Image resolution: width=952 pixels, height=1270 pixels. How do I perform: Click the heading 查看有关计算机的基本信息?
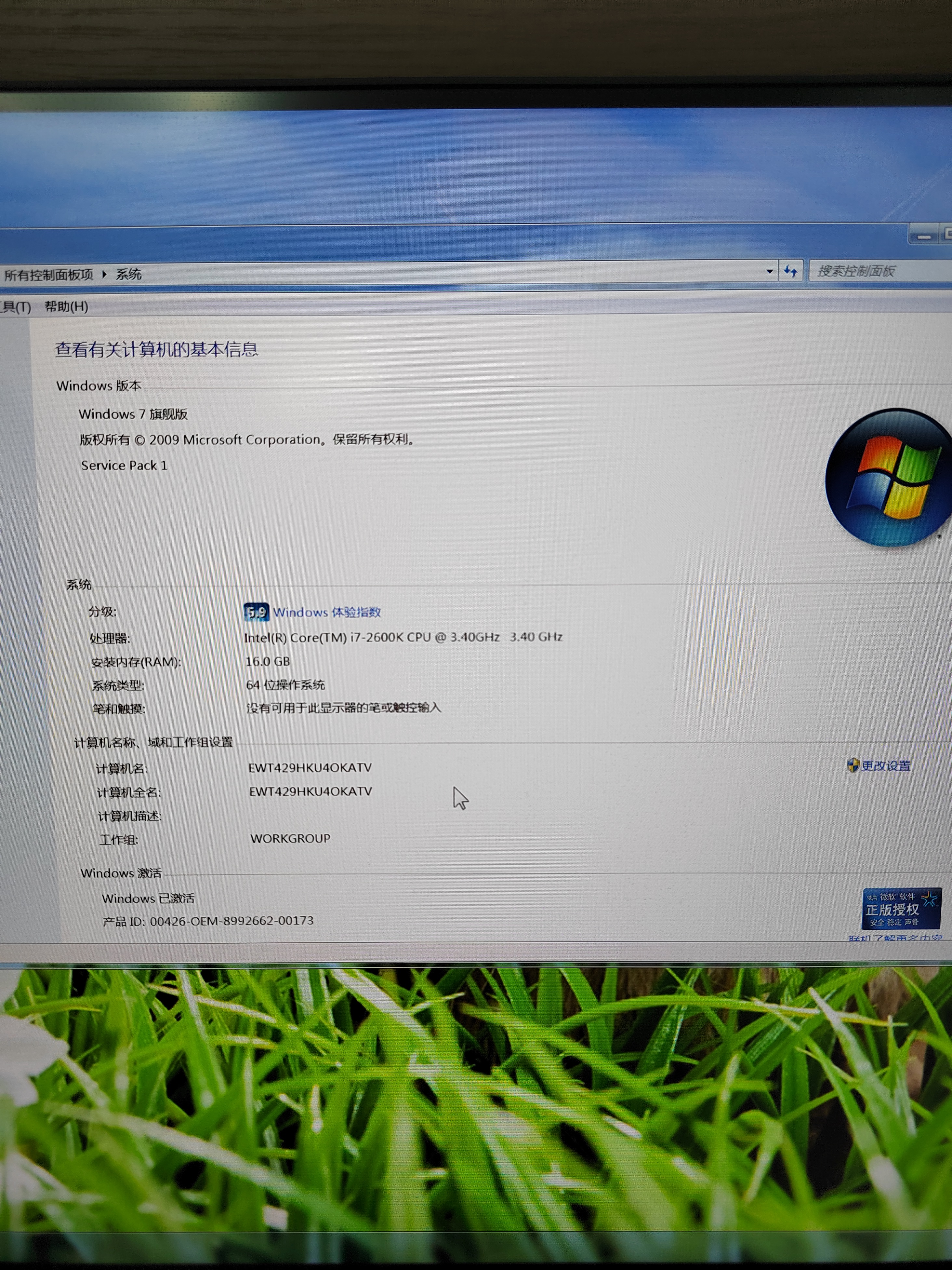coord(156,349)
